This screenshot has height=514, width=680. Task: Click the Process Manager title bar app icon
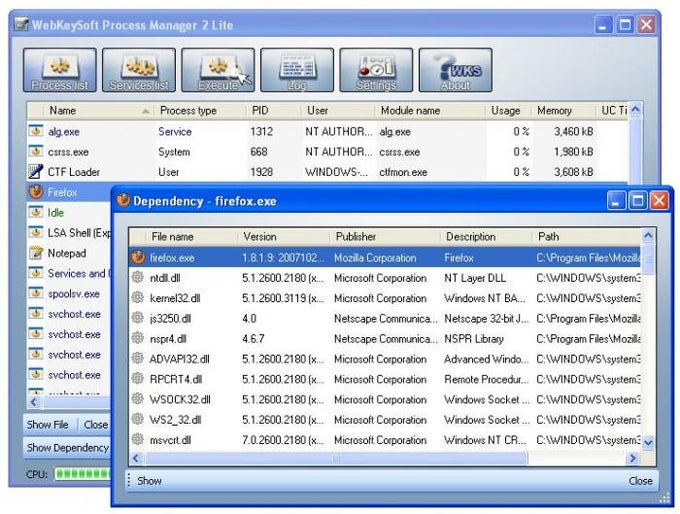21,24
